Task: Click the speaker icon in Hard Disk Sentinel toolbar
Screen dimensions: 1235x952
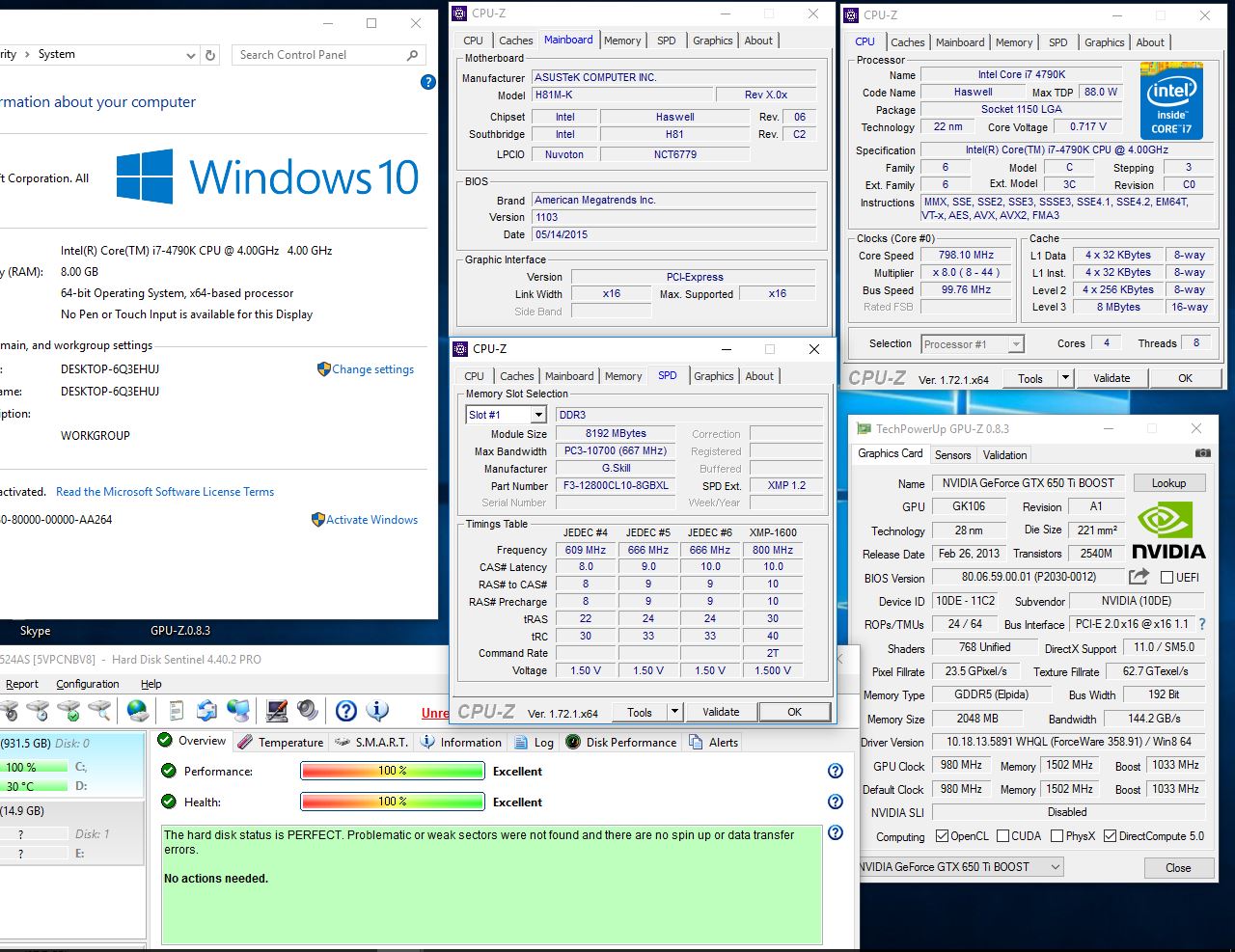Action: (x=308, y=711)
